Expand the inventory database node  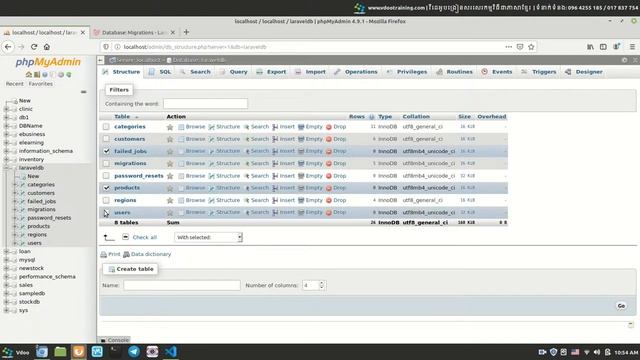click(x=6, y=159)
